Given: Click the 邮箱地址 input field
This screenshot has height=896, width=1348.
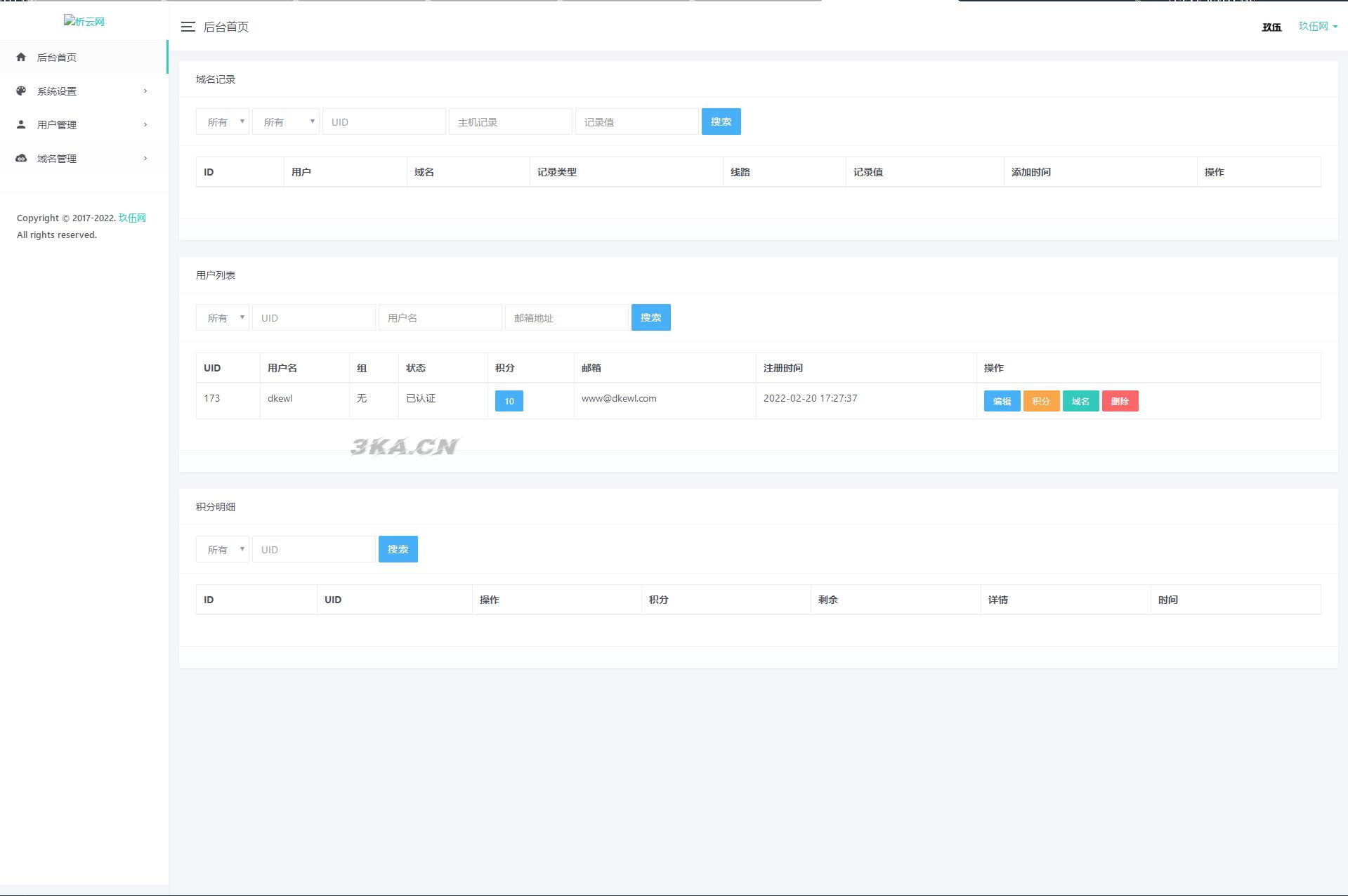Looking at the screenshot, I should (x=566, y=317).
